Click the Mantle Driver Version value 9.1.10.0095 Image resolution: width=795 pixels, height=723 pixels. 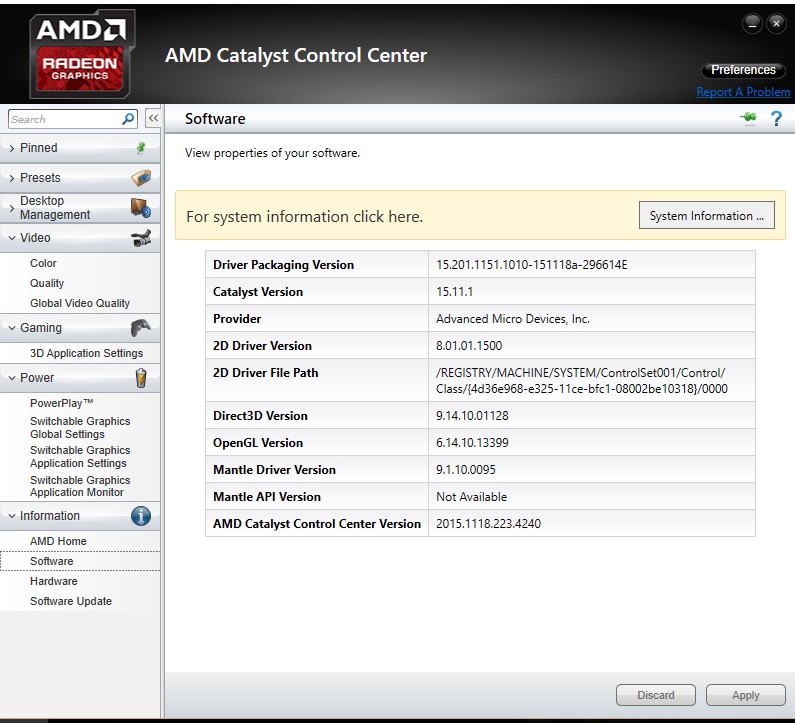[x=465, y=469]
